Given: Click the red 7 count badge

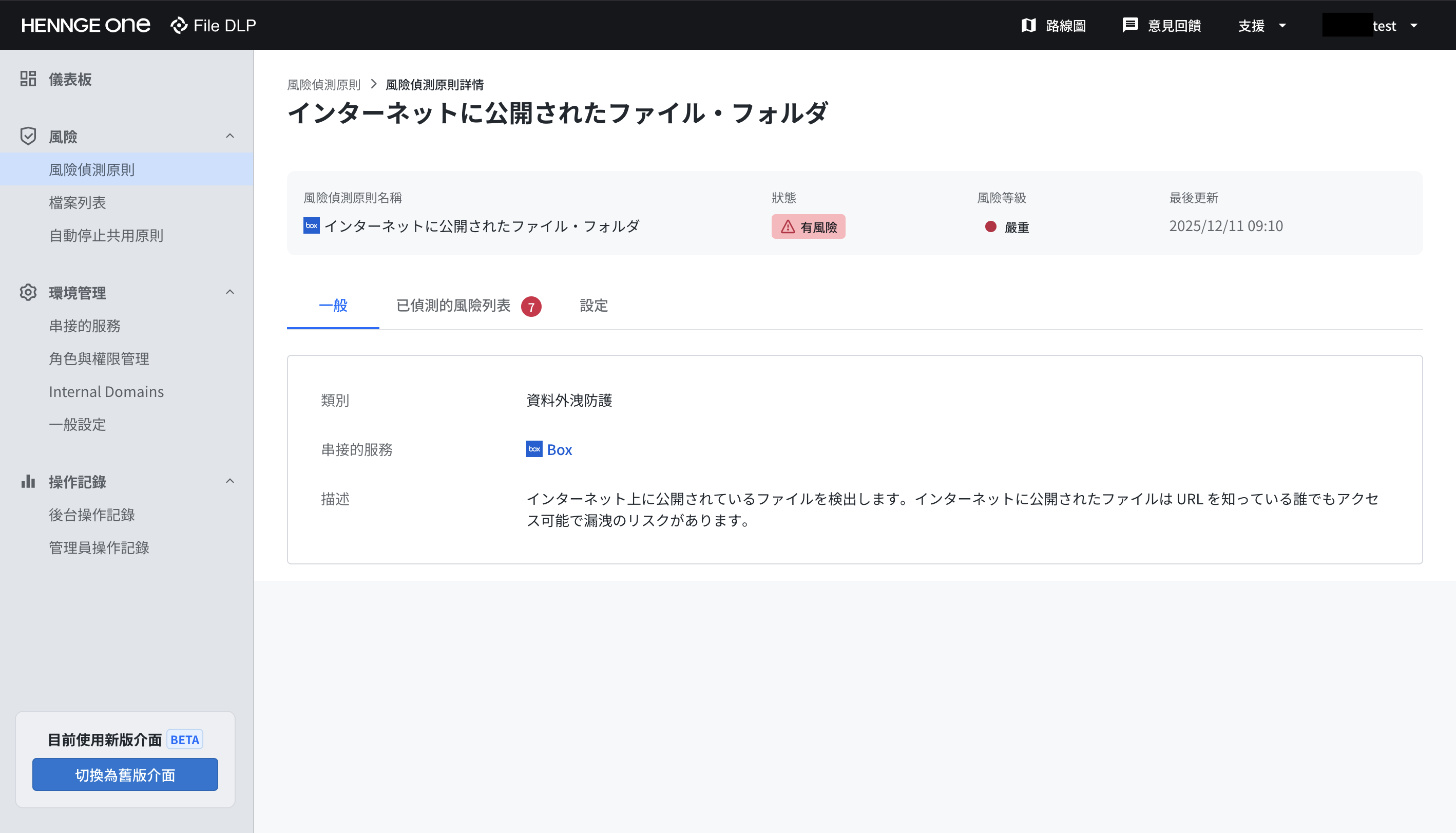Looking at the screenshot, I should click(x=531, y=307).
